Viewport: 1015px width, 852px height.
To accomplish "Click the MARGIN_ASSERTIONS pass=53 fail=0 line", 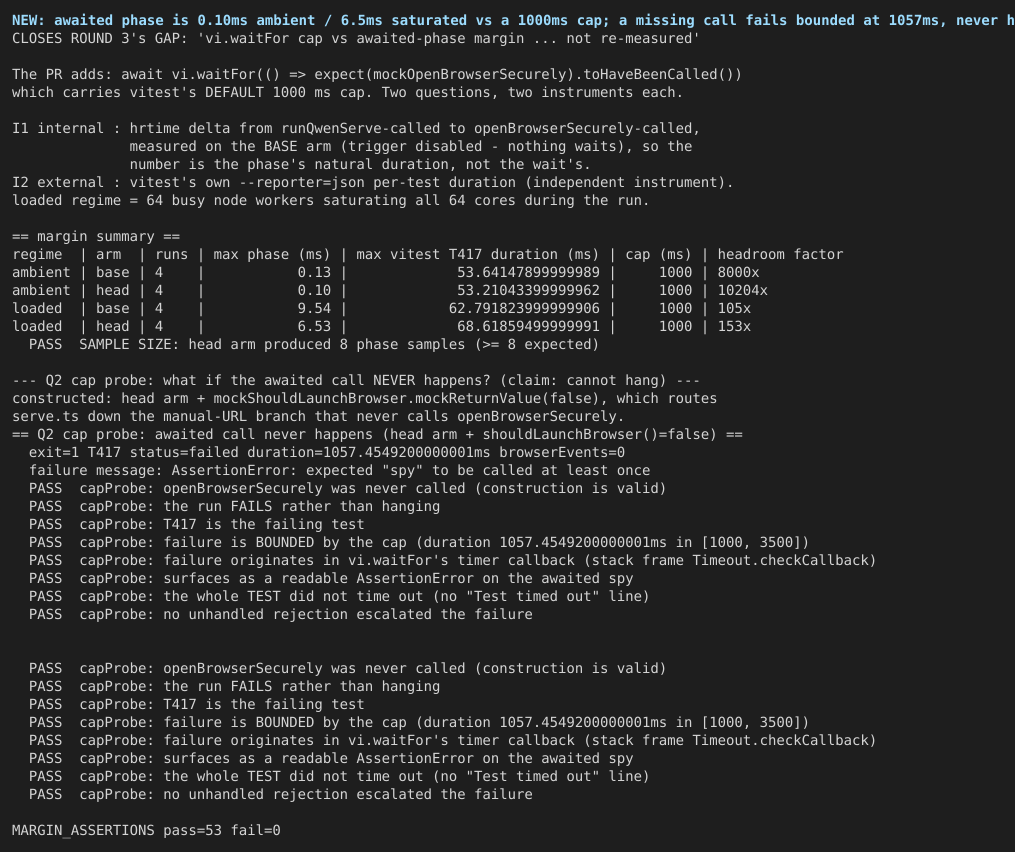I will click(146, 831).
